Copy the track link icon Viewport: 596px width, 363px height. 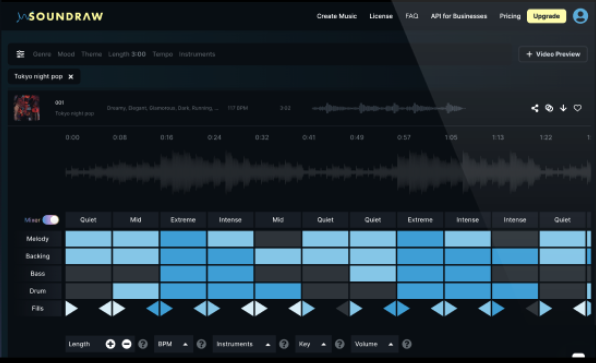pyautogui.click(x=549, y=108)
